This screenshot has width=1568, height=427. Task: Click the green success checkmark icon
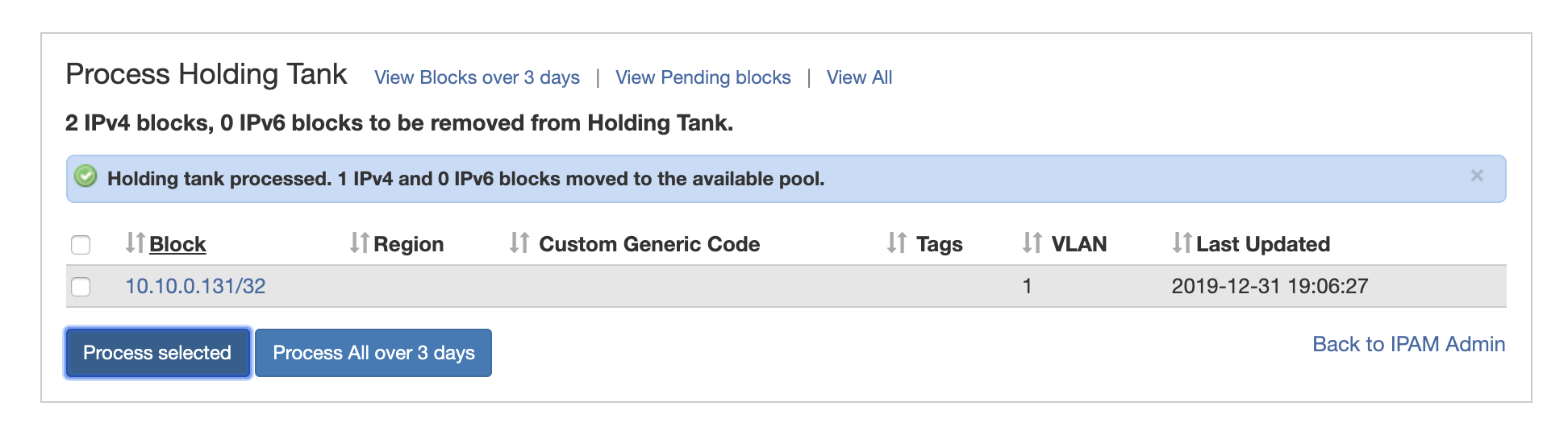click(x=85, y=177)
